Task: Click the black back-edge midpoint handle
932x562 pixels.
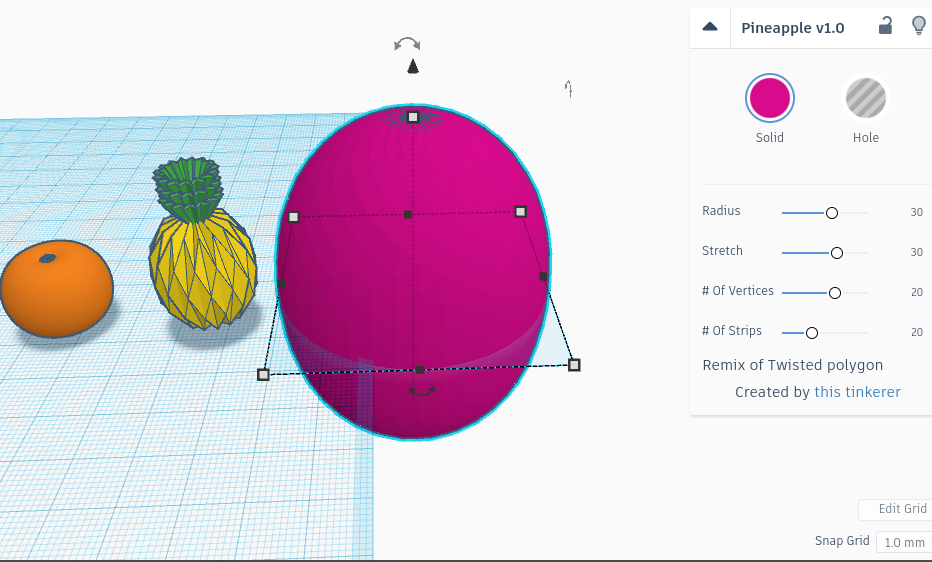Action: (407, 214)
